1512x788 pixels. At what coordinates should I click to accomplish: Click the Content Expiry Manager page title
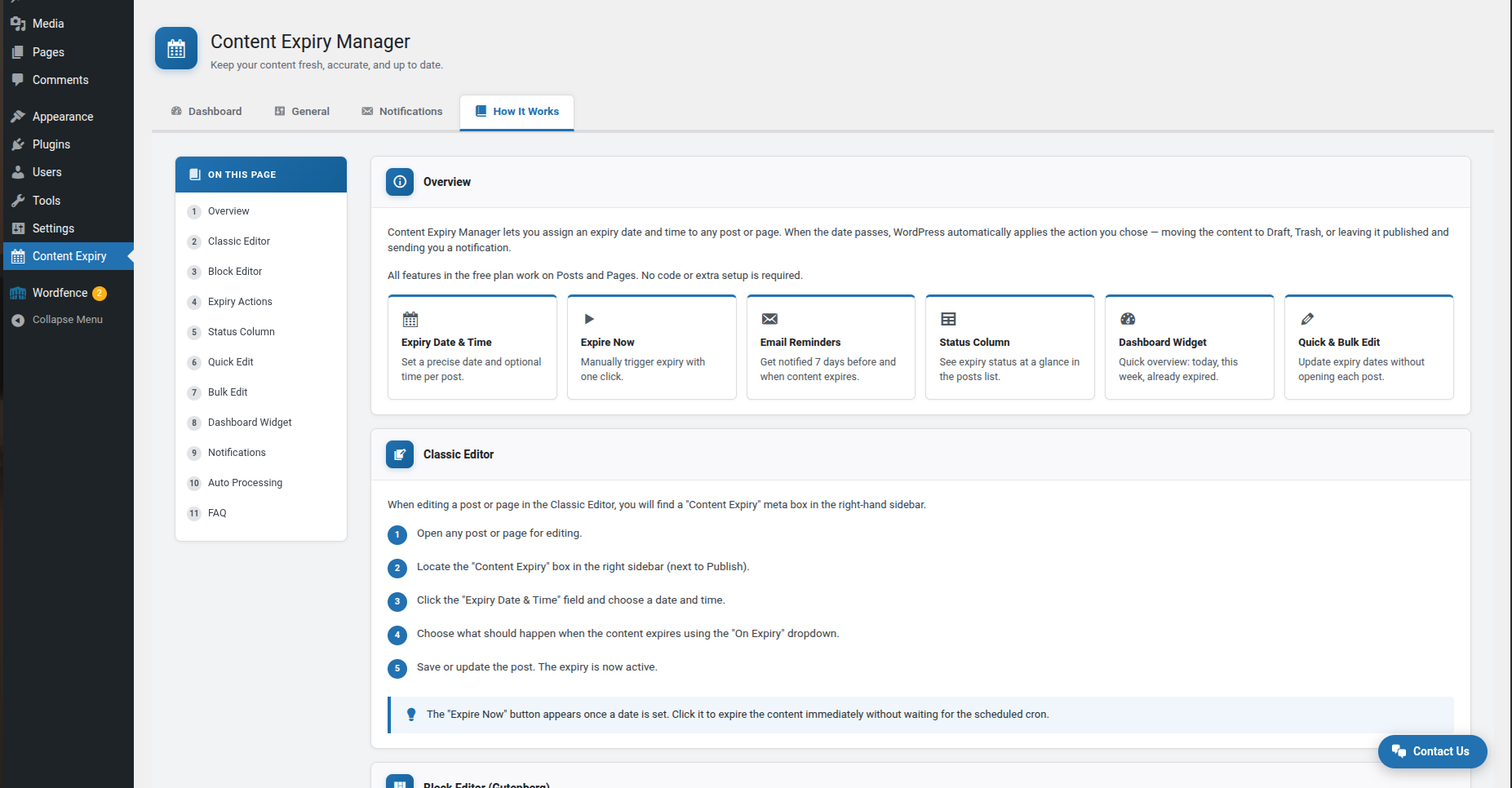310,42
